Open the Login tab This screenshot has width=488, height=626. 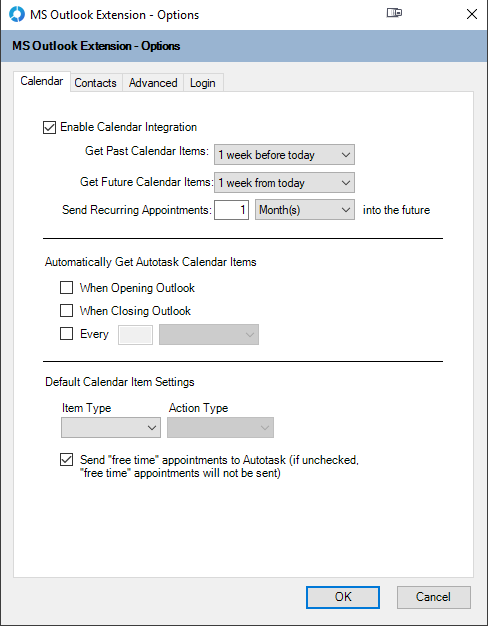click(x=203, y=83)
